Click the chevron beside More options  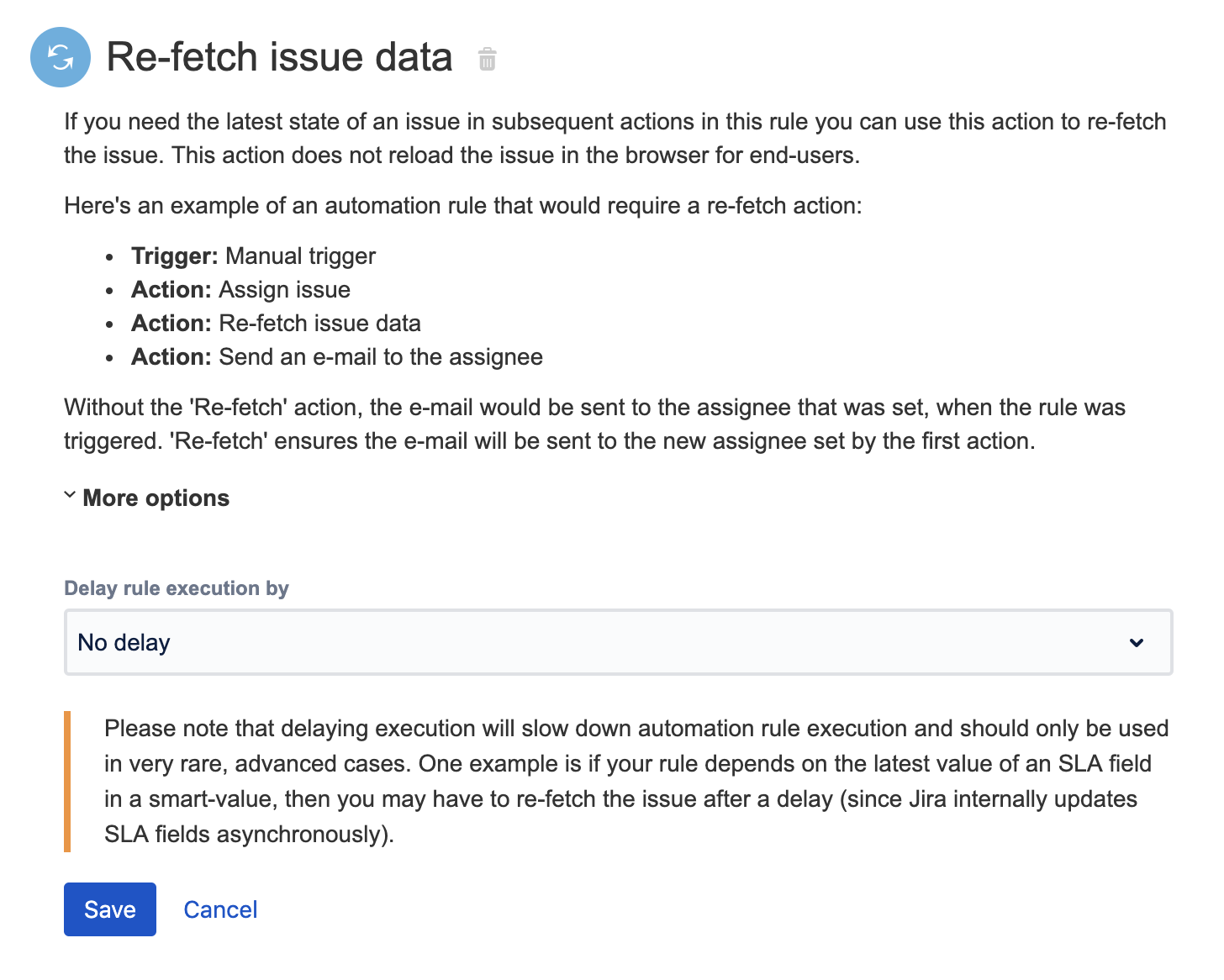click(70, 496)
